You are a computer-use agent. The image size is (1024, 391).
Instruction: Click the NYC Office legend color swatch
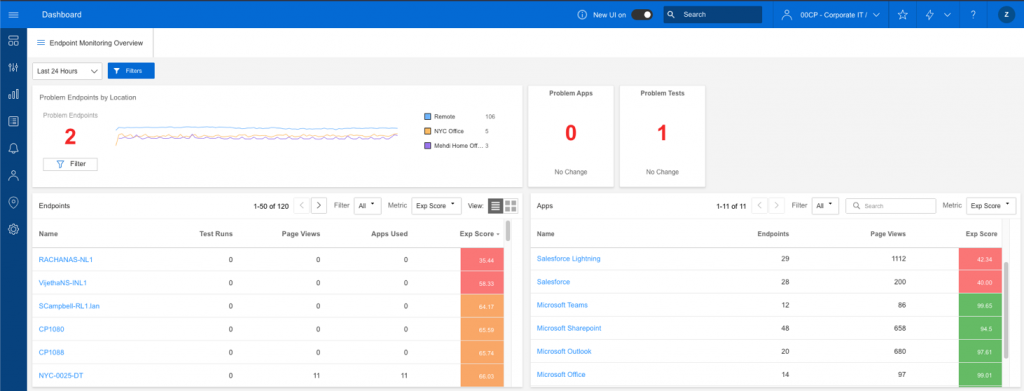428,131
